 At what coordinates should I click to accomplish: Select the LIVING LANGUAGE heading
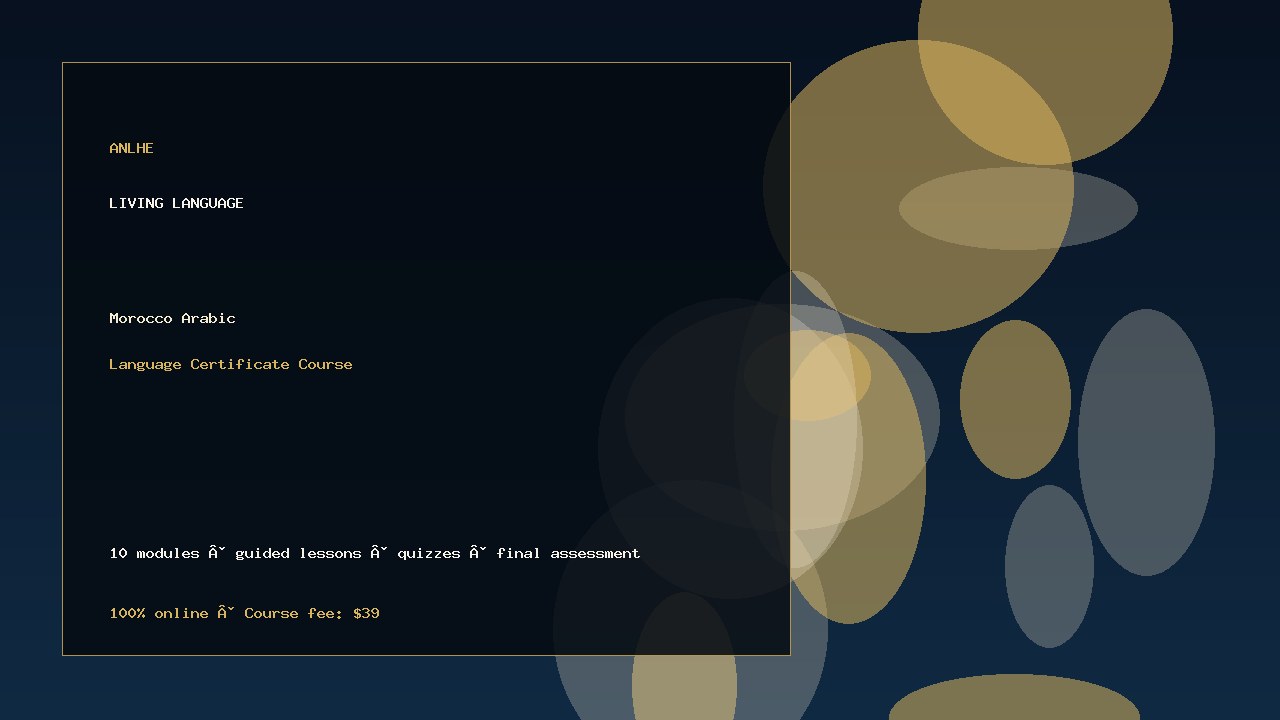(x=176, y=203)
